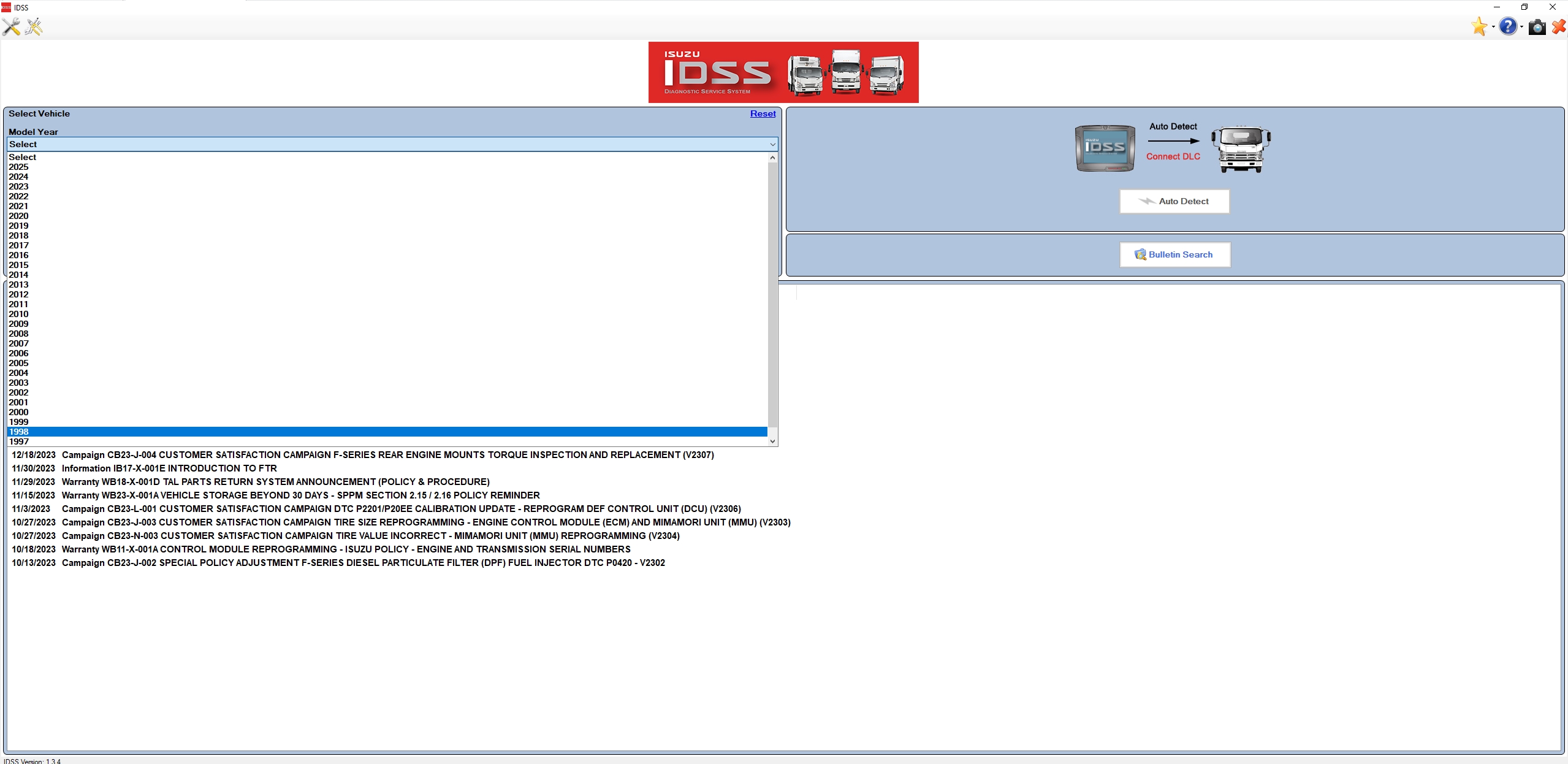The width and height of the screenshot is (1568, 764).
Task: Click the second crossed tools settings icon
Action: (34, 27)
